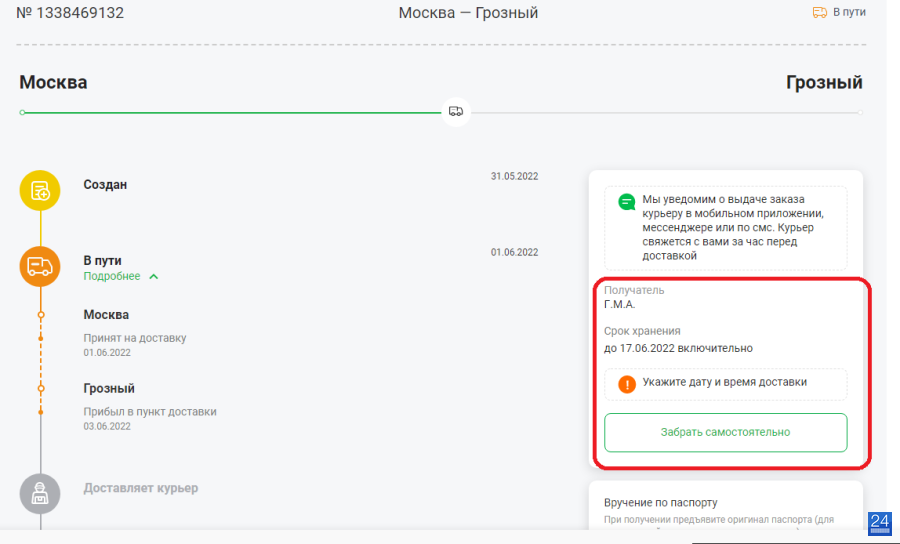Screen dimensions: 900x544
Task: Click the orange truck icon by the top 'В пути' status
Action: click(x=820, y=12)
